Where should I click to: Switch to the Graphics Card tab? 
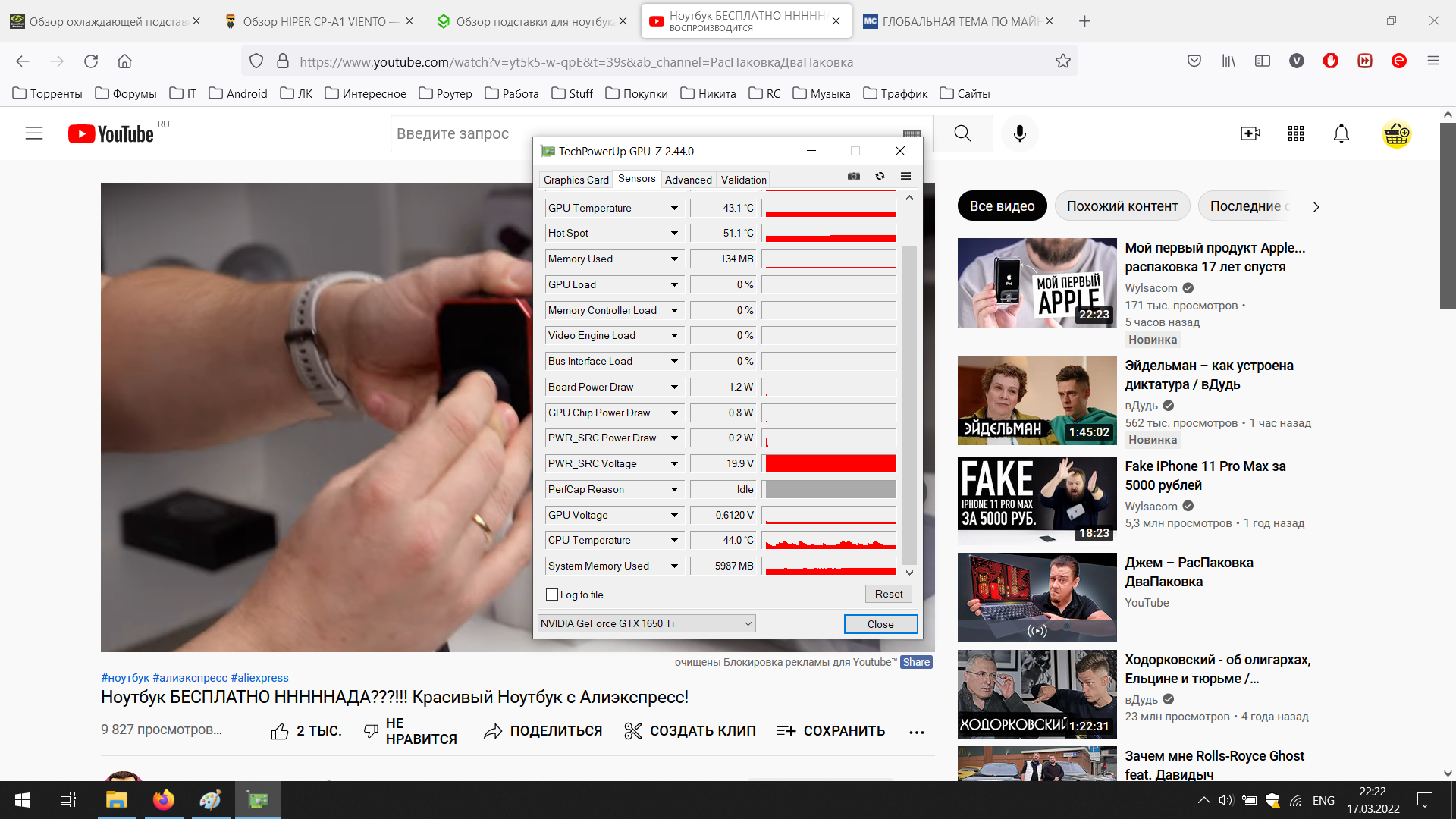tap(576, 180)
